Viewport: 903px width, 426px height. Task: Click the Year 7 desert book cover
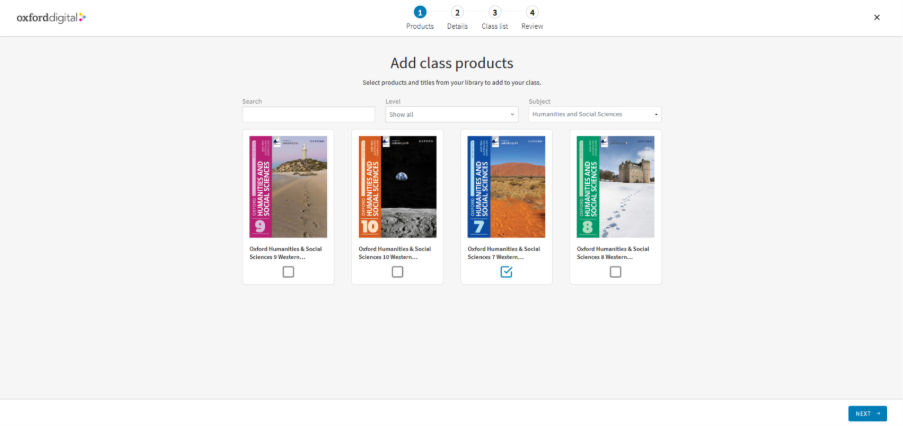[506, 187]
